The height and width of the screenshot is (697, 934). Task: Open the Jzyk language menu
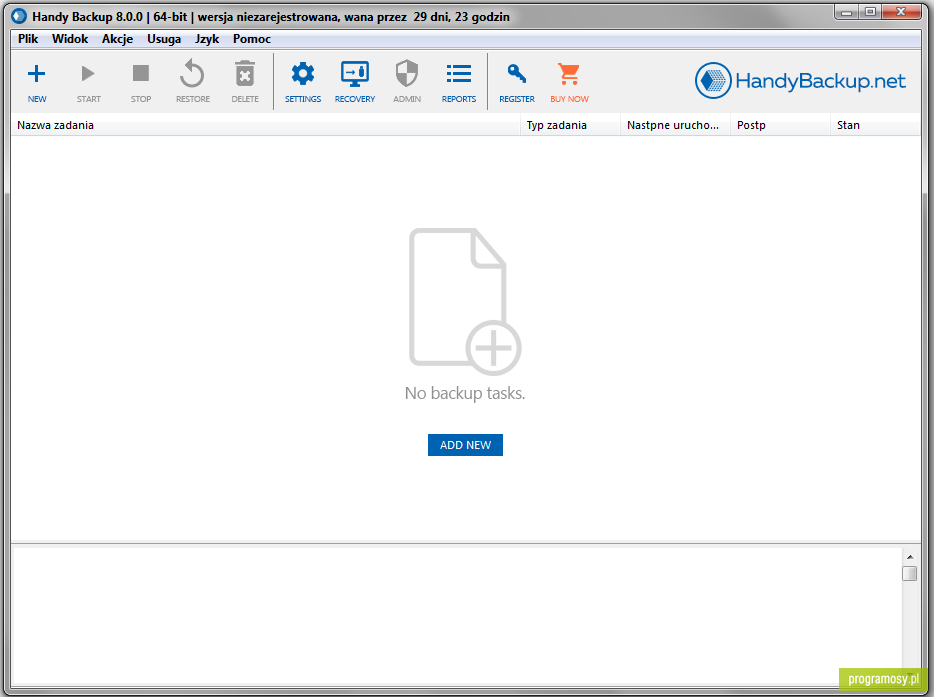207,39
